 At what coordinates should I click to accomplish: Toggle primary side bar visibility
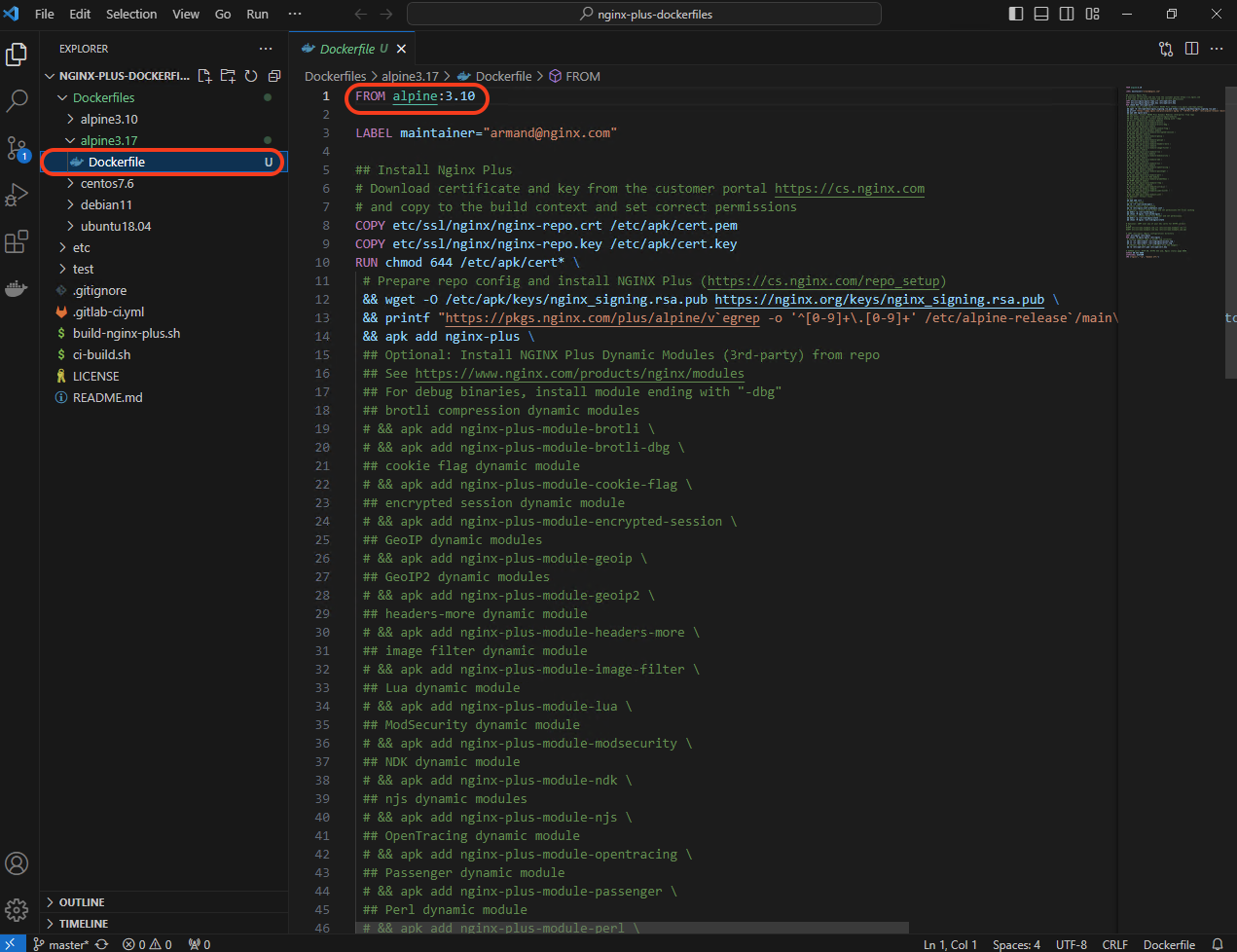point(1016,14)
